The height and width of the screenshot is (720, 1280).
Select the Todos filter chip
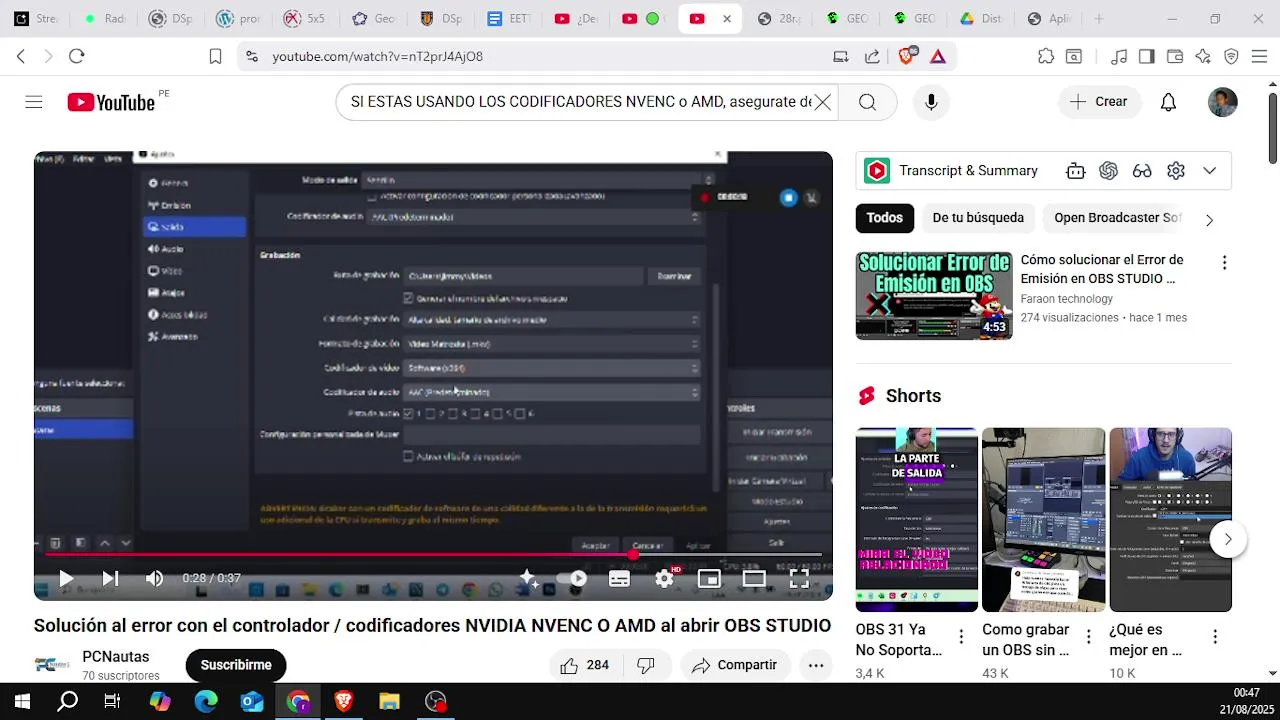click(x=884, y=218)
